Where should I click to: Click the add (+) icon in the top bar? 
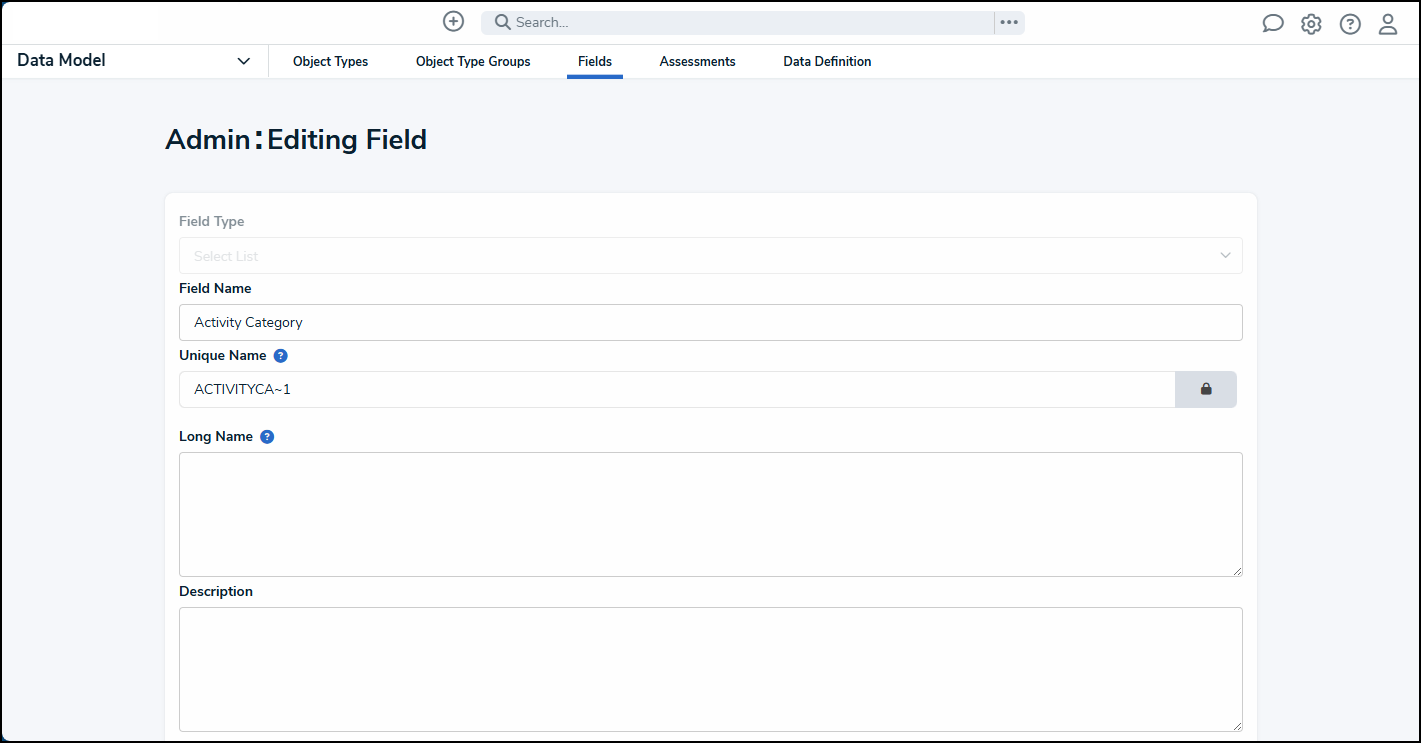click(453, 21)
